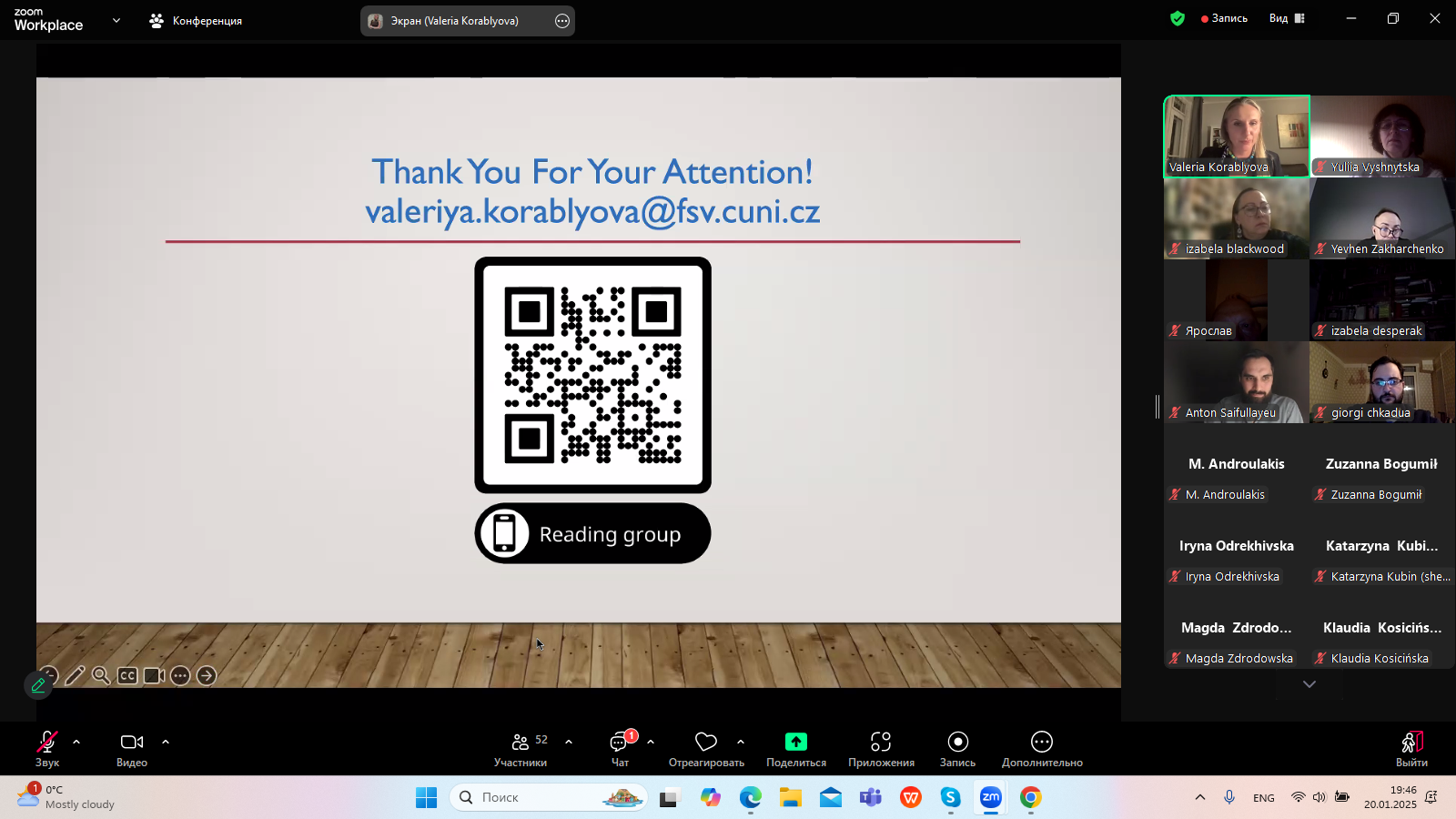
Task: Open the View layout menu
Action: coord(1287,18)
